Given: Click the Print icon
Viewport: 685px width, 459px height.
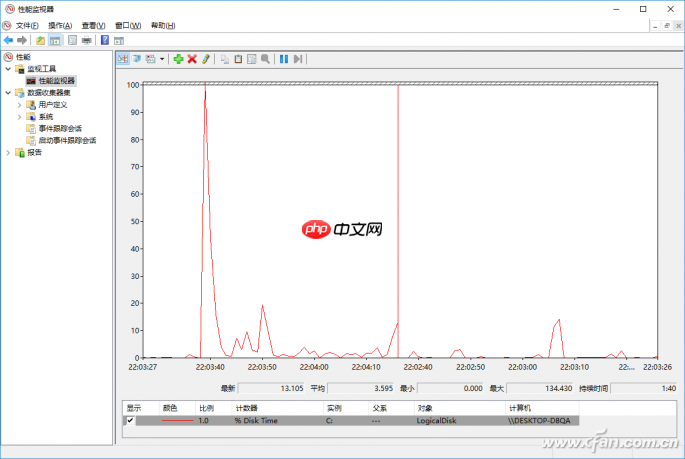Looking at the screenshot, I should (87, 40).
